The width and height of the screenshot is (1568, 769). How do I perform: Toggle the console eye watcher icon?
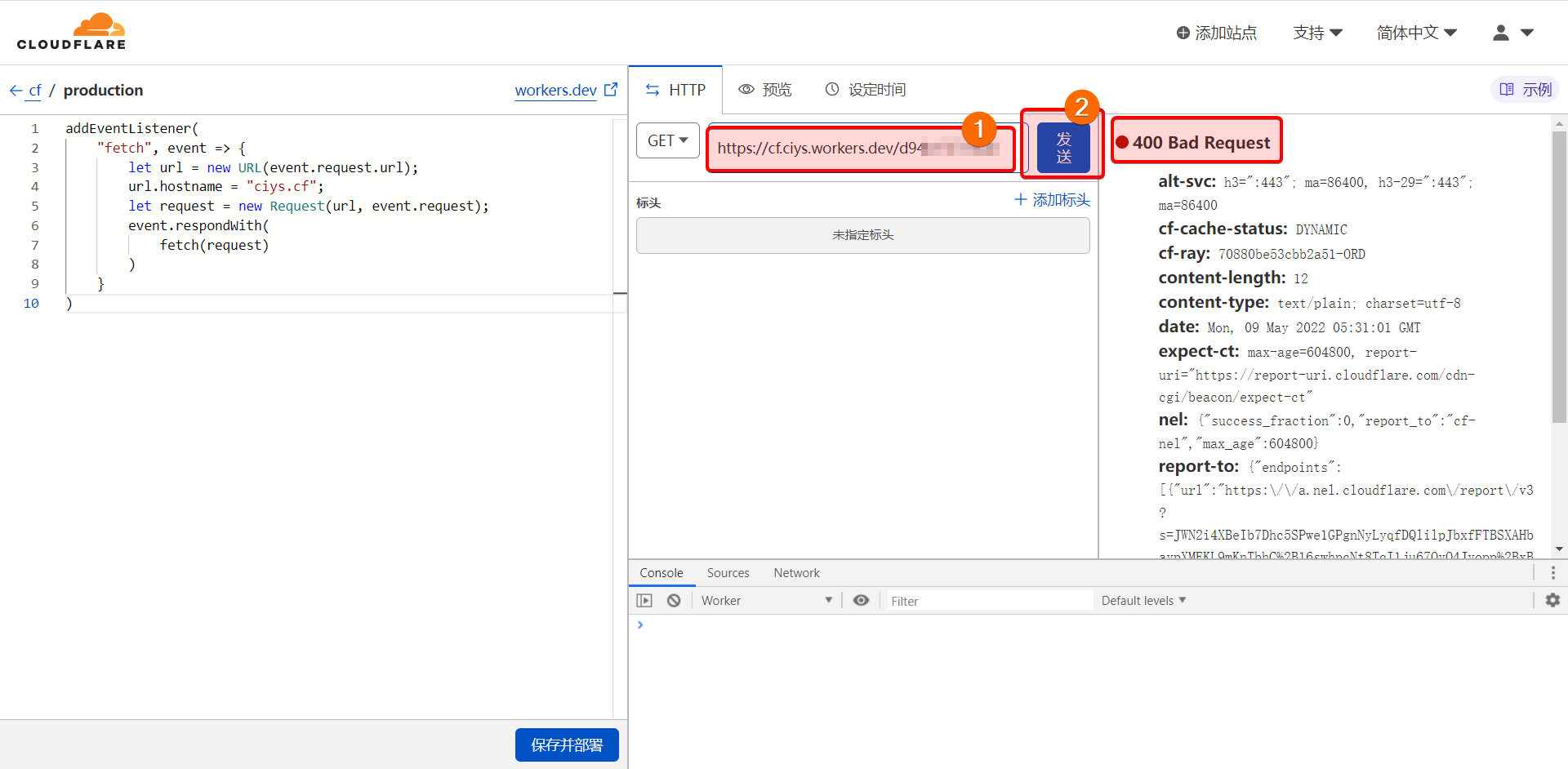pyautogui.click(x=861, y=600)
